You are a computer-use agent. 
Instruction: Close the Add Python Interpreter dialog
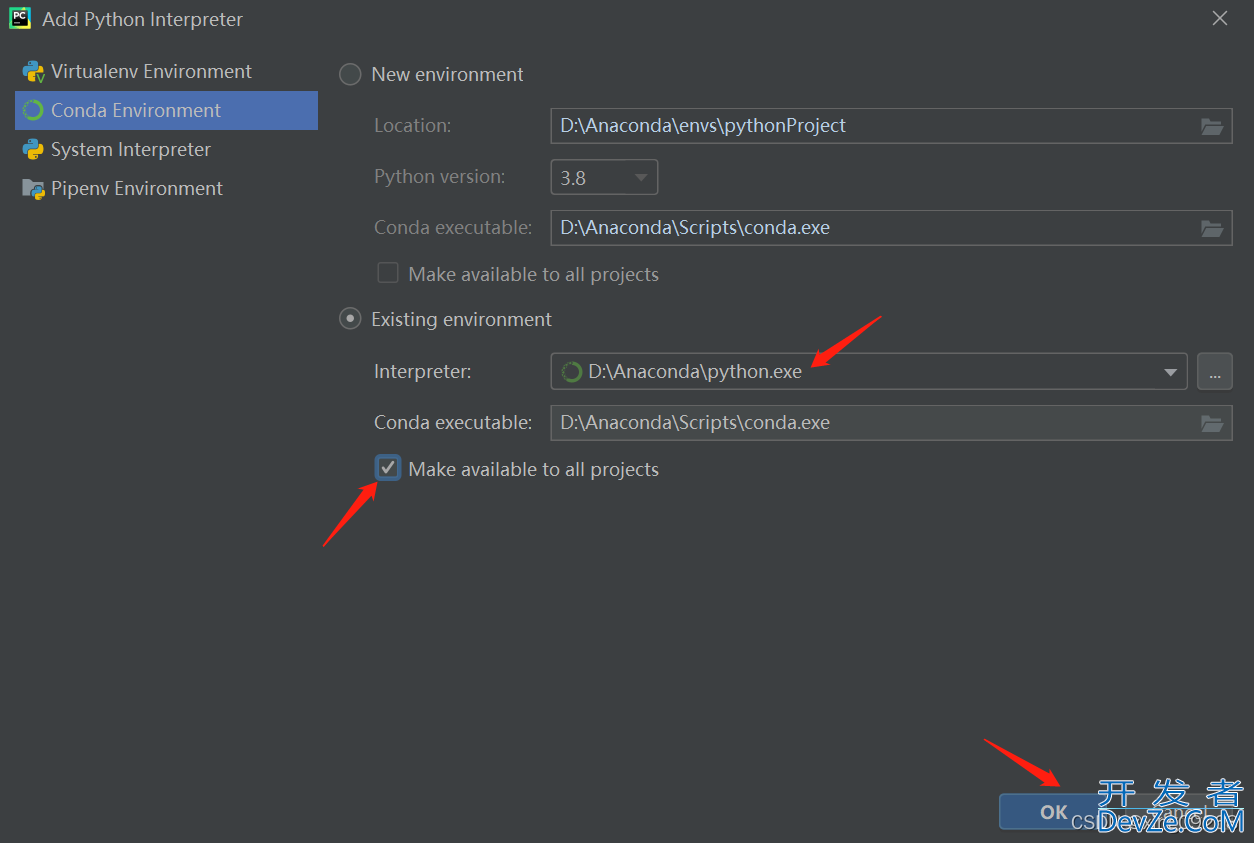tap(1220, 19)
